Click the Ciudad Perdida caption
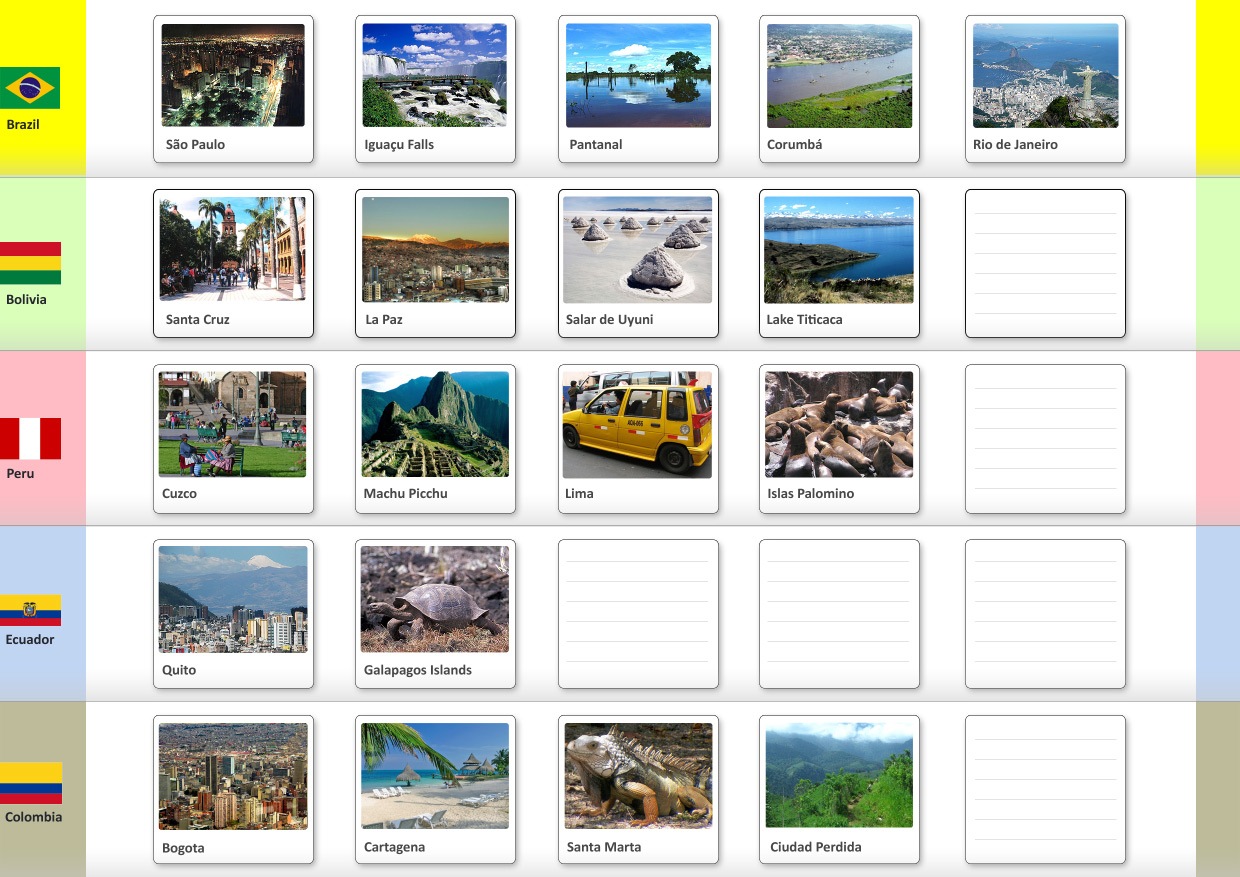The height and width of the screenshot is (877, 1240). pyautogui.click(x=816, y=847)
